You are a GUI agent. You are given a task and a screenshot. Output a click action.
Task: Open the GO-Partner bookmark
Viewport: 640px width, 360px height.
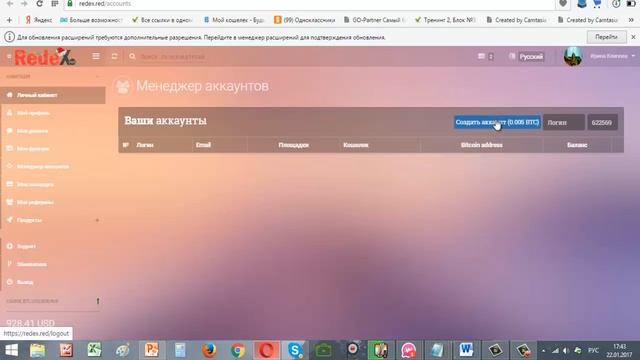tap(375, 20)
